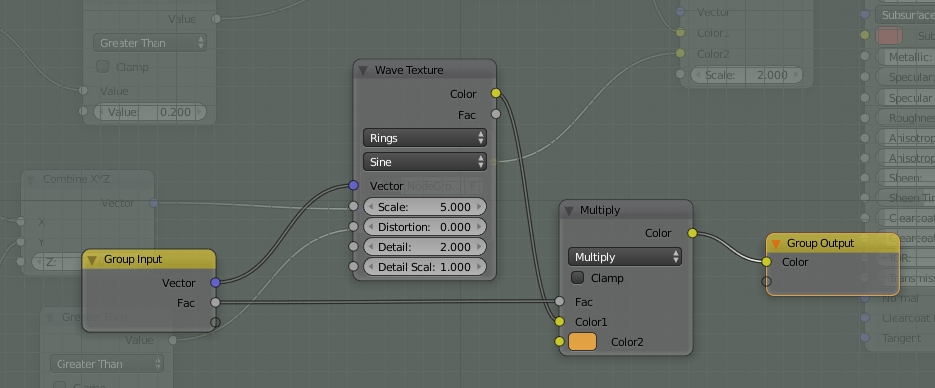Click the Value 0.200 field
The height and width of the screenshot is (388, 935).
[150, 112]
